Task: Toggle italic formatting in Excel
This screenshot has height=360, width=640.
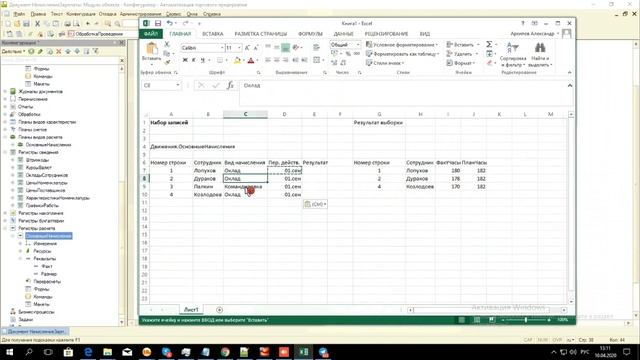Action: 193,60
